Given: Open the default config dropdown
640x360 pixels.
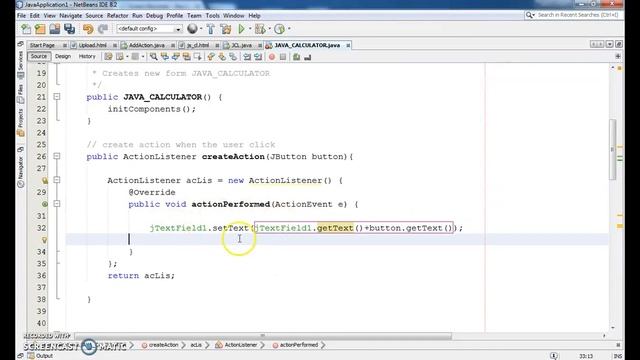Looking at the screenshot, I should tap(149, 29).
